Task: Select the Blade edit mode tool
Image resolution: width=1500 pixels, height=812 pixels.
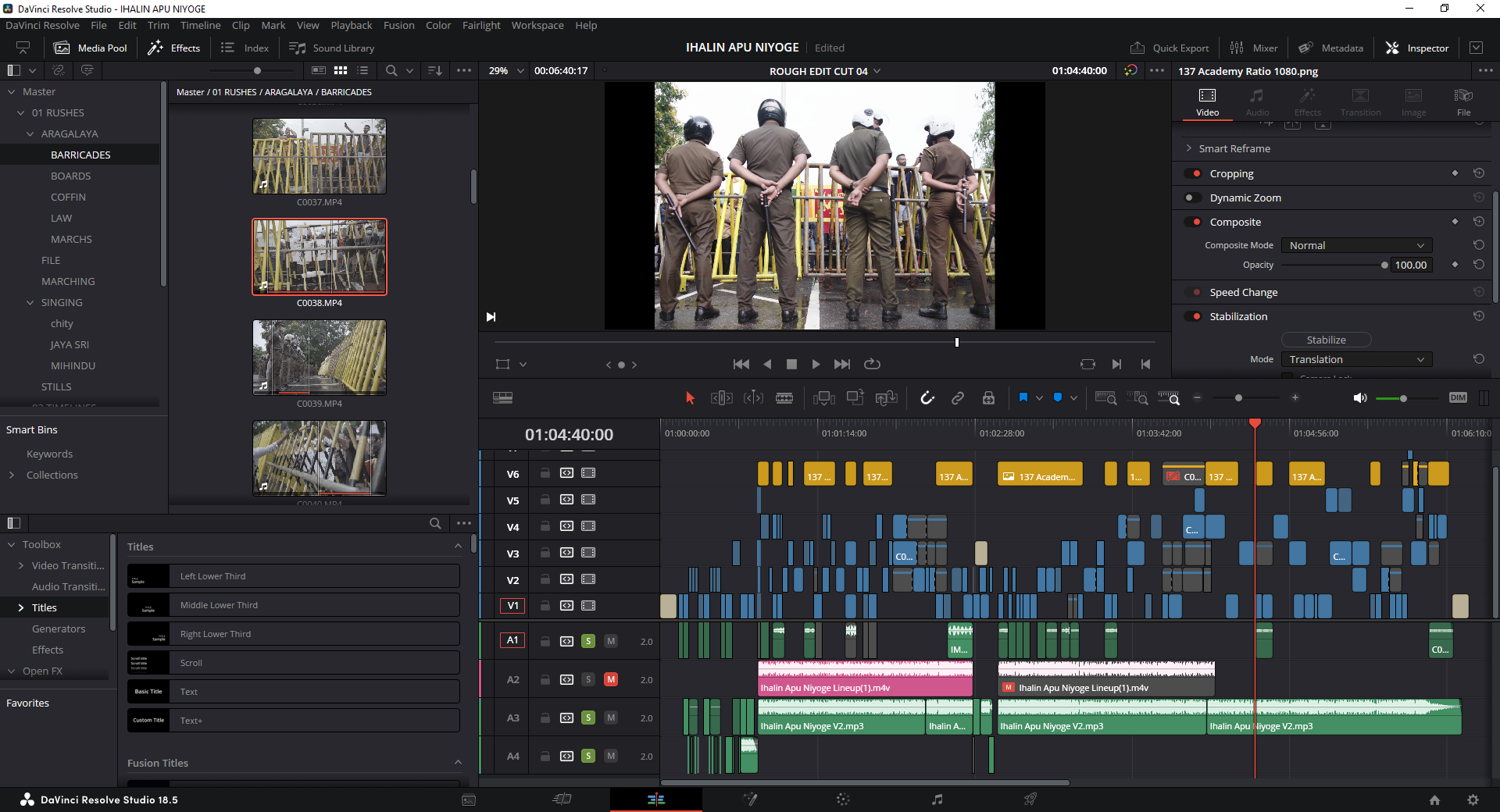Action: (x=784, y=398)
